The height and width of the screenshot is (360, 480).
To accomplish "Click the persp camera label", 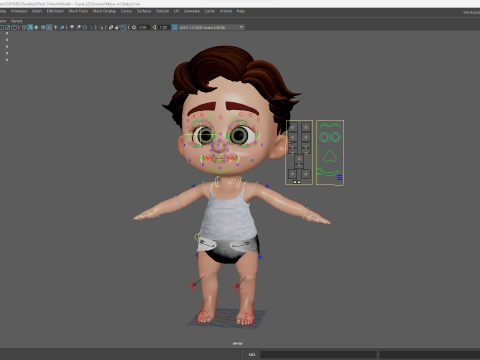I will point(237,343).
